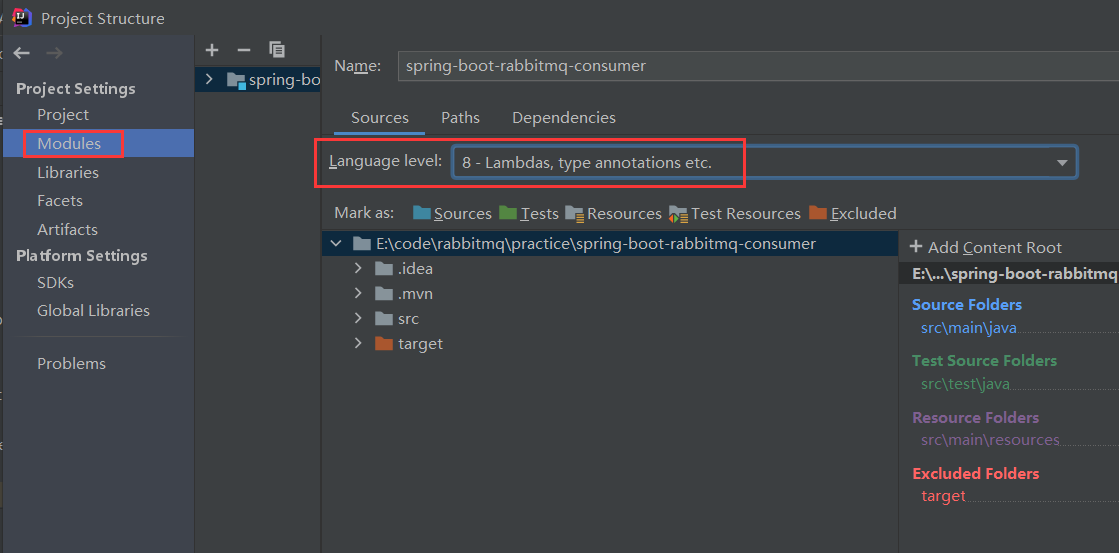Click the copy module icon
Viewport: 1119px width, 553px height.
(277, 49)
